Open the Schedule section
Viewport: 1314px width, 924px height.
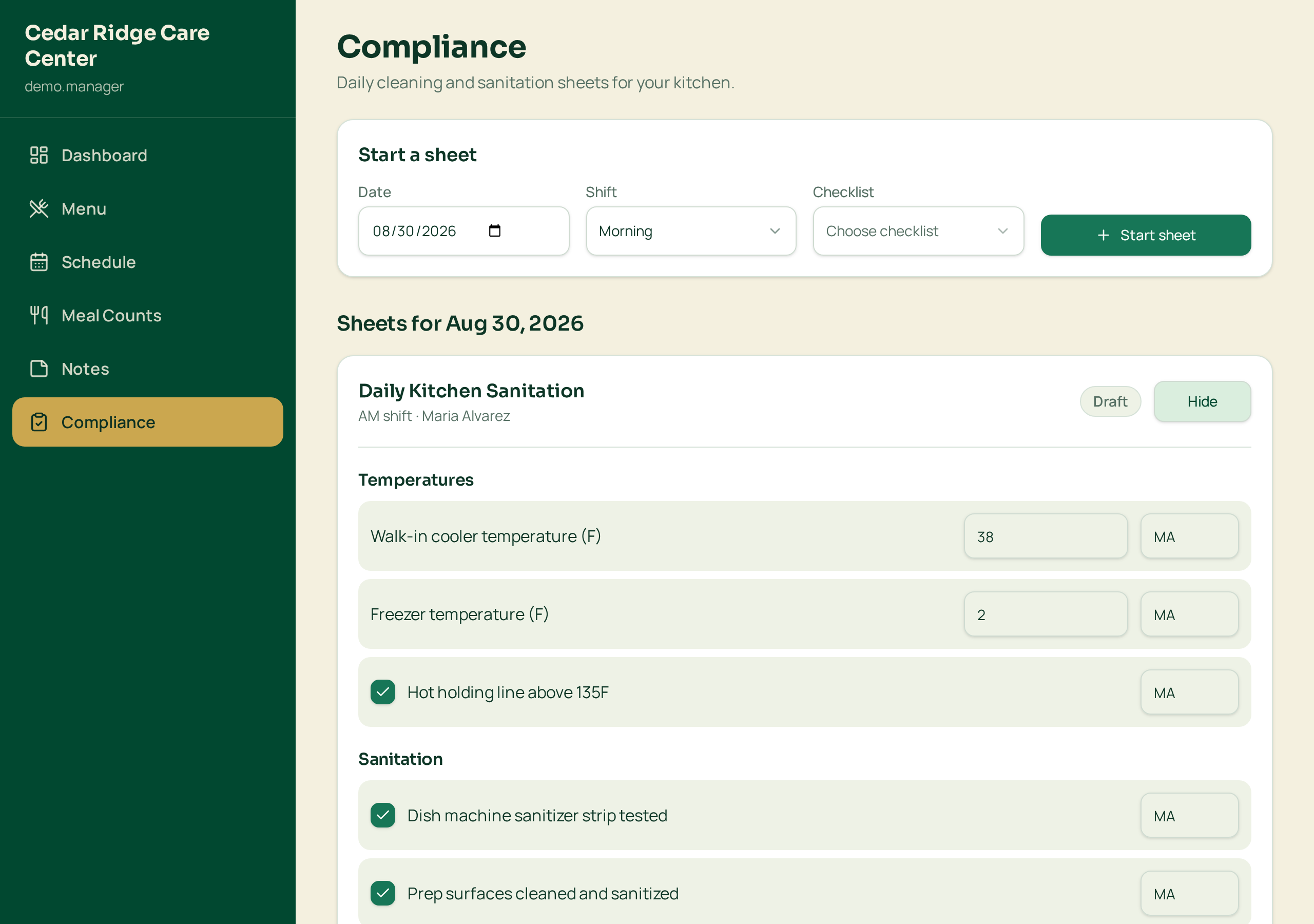pyautogui.click(x=148, y=262)
